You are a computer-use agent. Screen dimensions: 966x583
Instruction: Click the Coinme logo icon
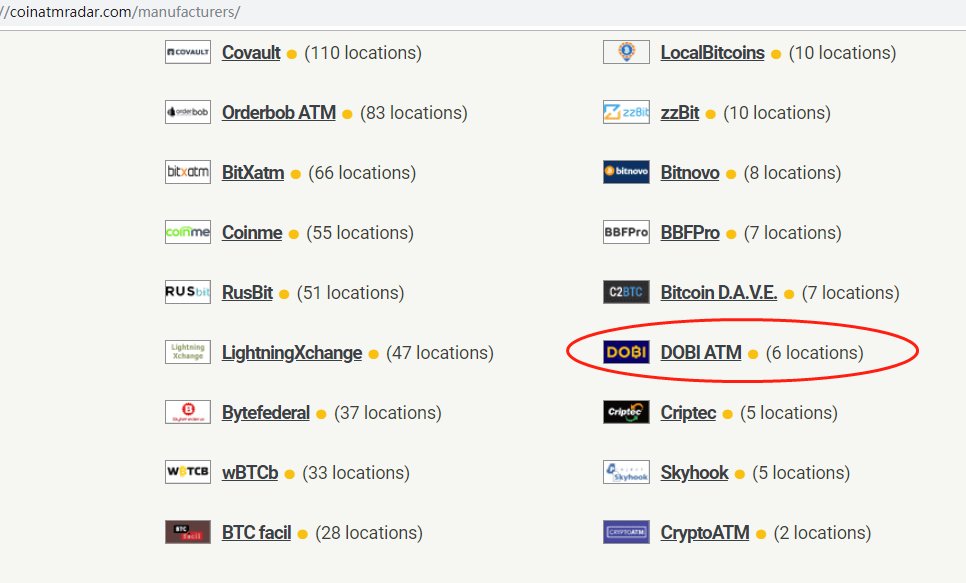tap(188, 232)
